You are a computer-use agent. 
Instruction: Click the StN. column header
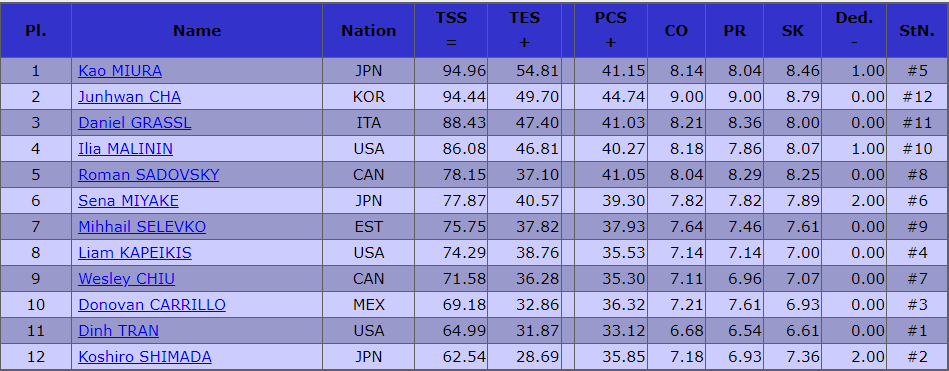coord(917,31)
